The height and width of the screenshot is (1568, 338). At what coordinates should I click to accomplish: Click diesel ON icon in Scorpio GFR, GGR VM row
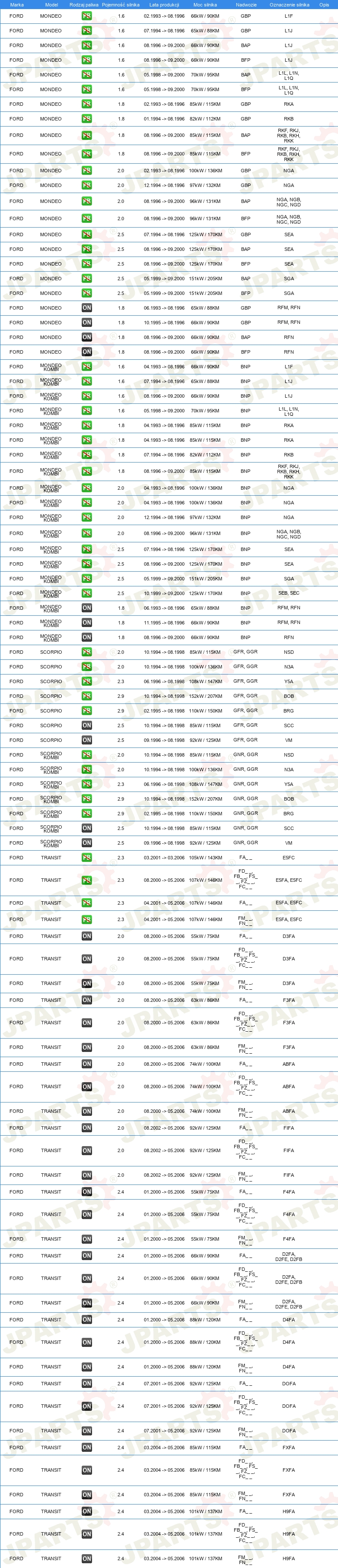coord(86,740)
